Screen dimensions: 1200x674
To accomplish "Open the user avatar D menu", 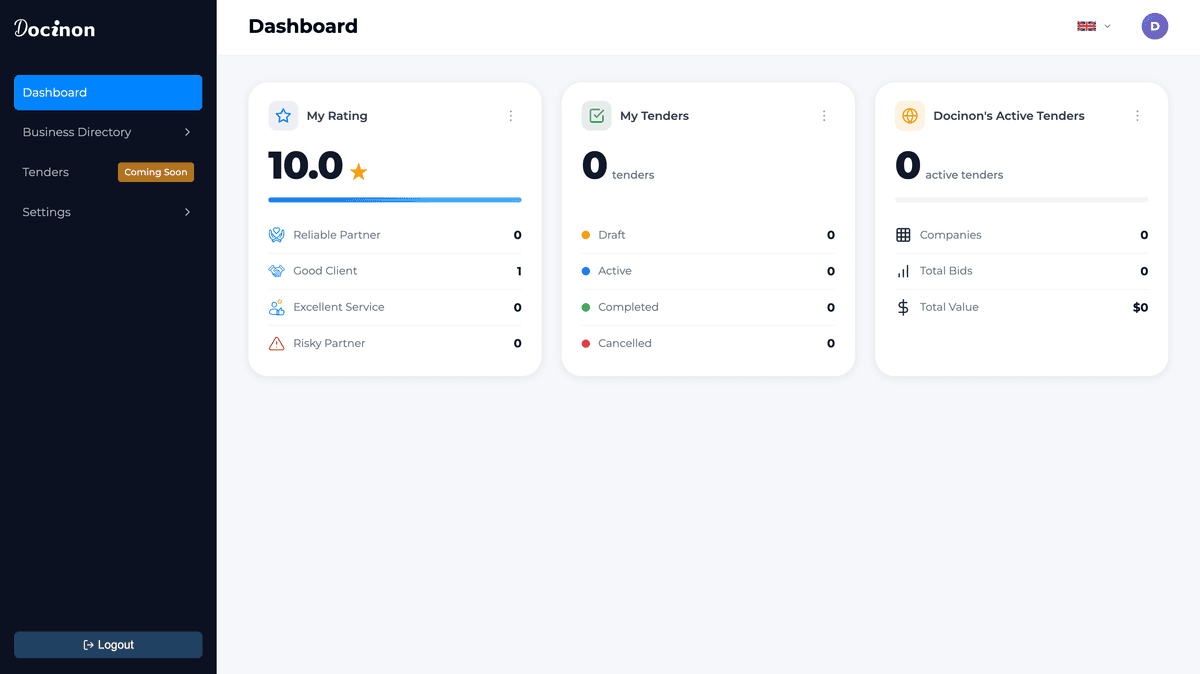I will pos(1155,27).
